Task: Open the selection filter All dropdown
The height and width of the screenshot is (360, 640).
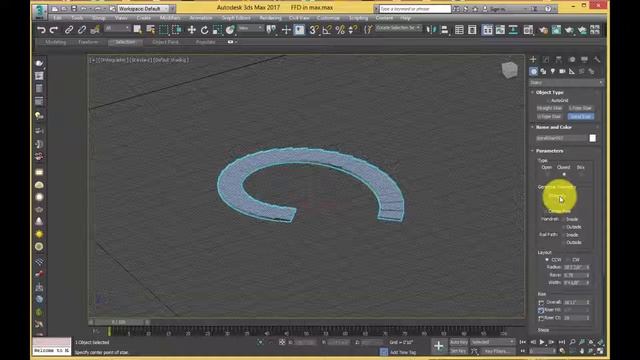Action: (117, 28)
